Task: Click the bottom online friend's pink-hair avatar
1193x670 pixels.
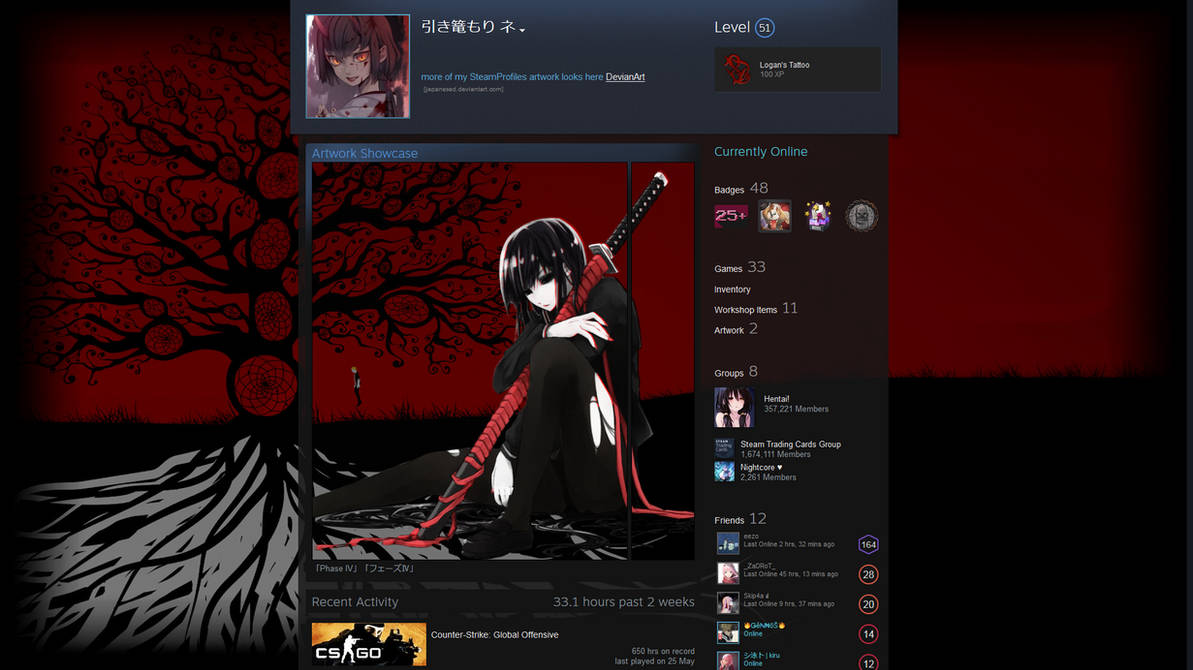Action: coord(728,661)
